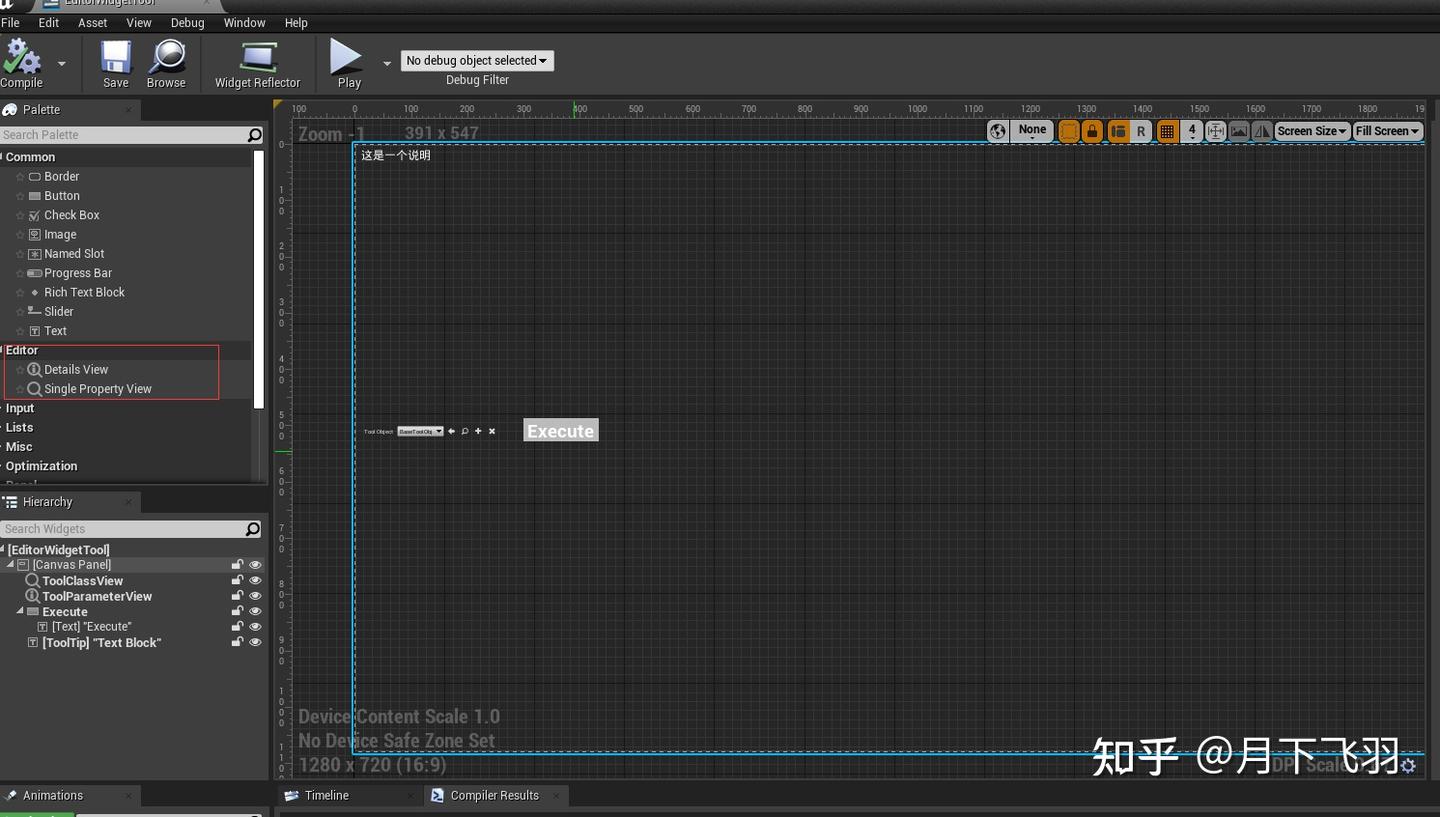The width and height of the screenshot is (1440, 817).
Task: Click the localization preview globe icon
Action: (x=997, y=131)
